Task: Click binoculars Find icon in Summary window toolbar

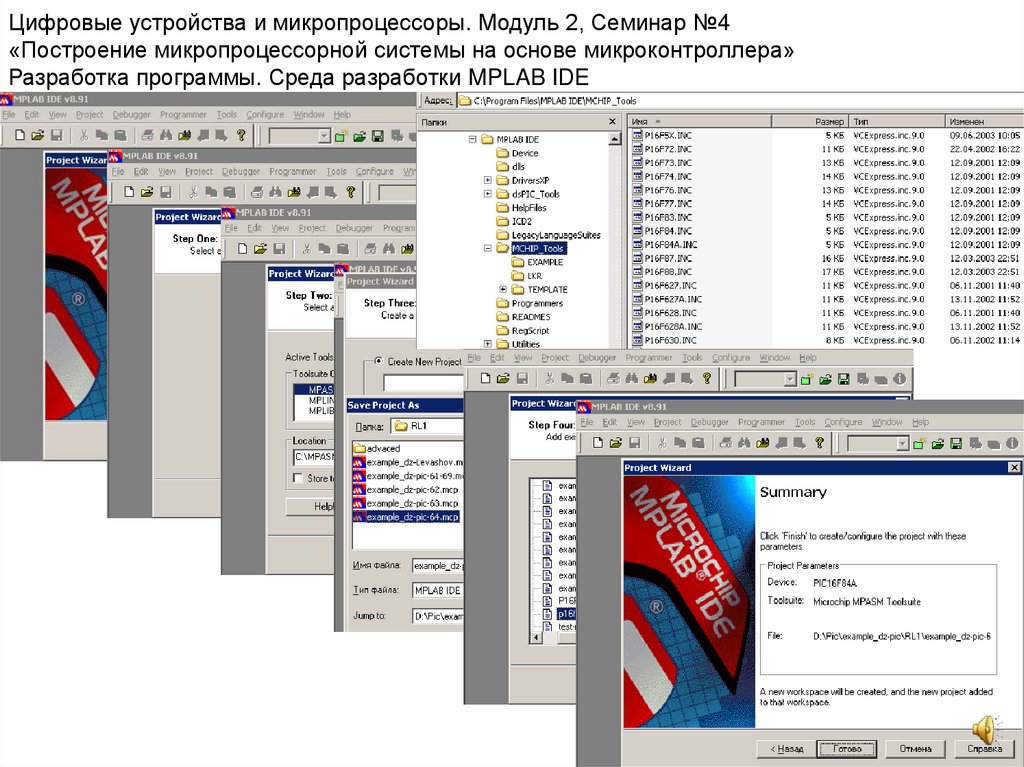Action: tap(744, 443)
